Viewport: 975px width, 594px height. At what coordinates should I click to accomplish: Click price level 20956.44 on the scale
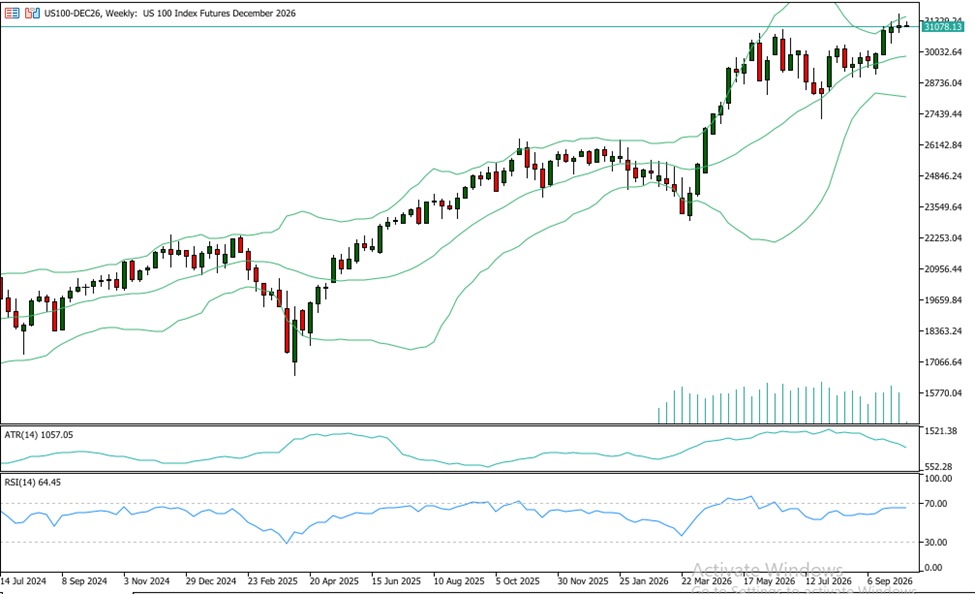tap(943, 269)
